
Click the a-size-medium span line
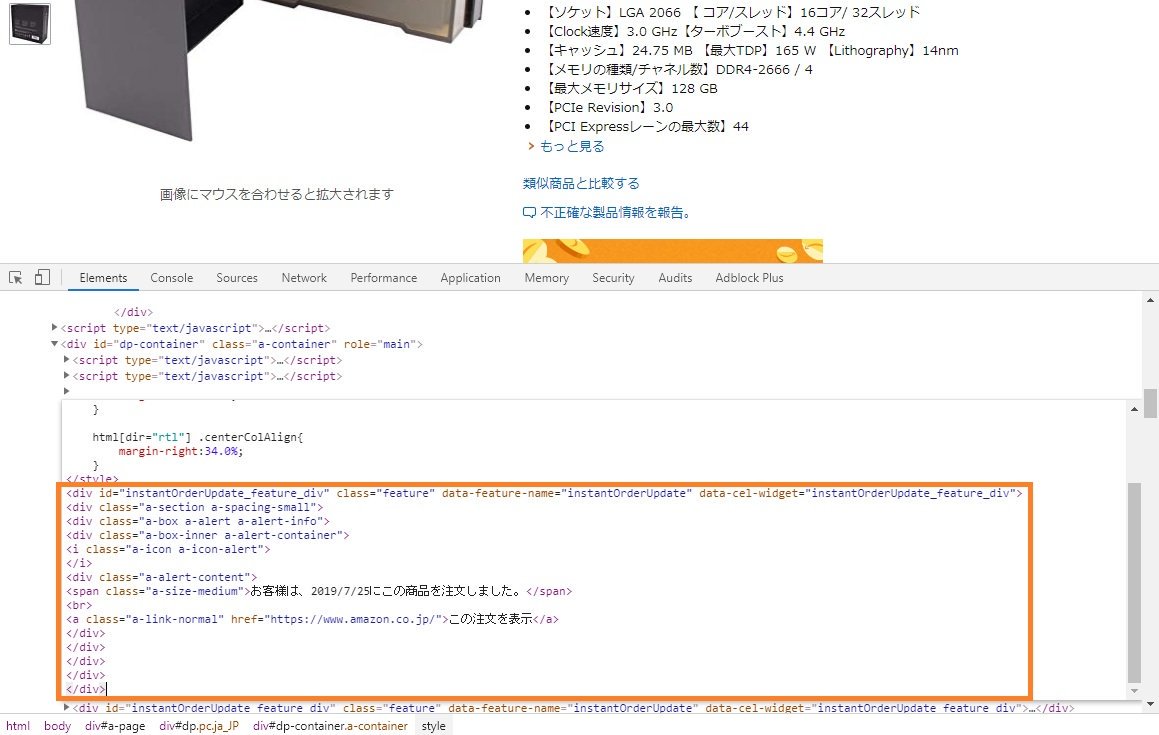319,591
